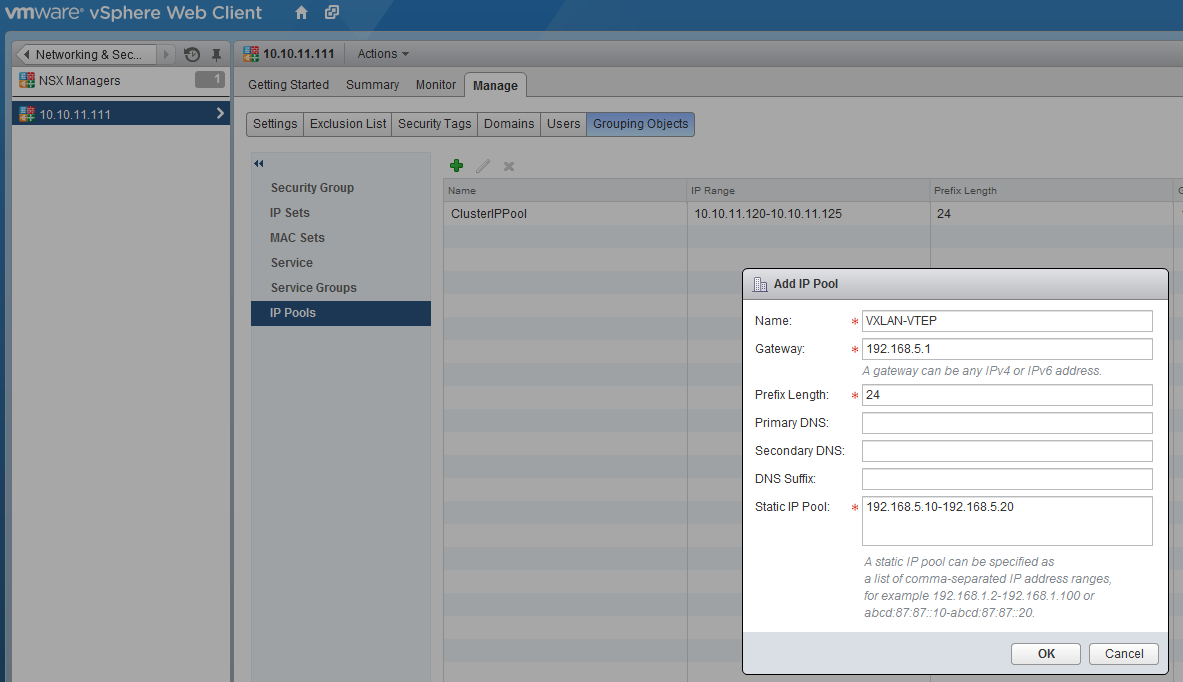Click the Home icon in top bar
This screenshot has height=682, width=1183.
point(301,13)
